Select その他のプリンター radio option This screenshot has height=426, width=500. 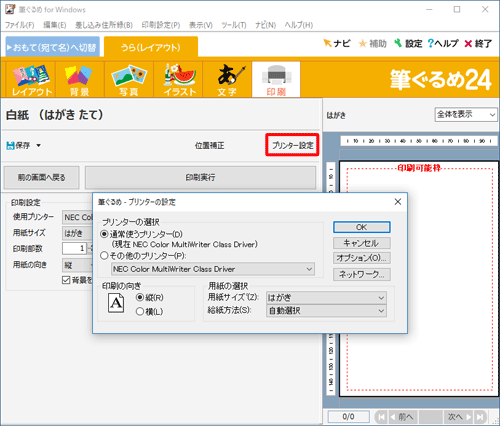(x=104, y=256)
